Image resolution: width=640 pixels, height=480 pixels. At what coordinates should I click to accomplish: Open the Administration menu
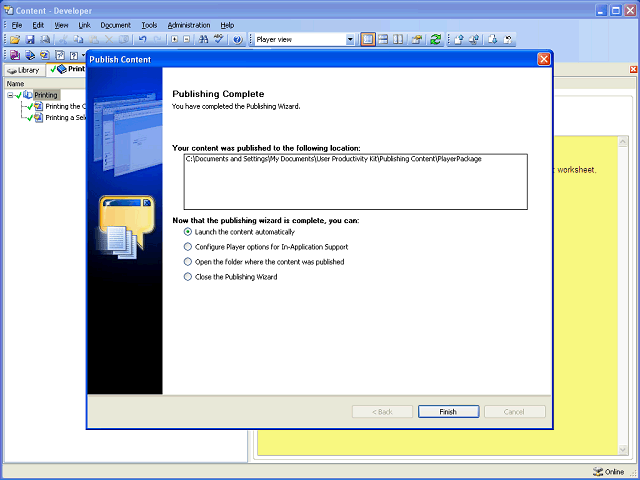[x=189, y=25]
